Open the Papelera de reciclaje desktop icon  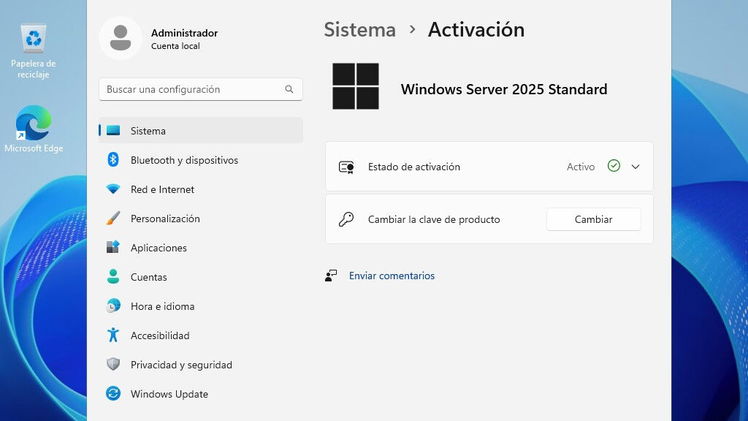[33, 51]
